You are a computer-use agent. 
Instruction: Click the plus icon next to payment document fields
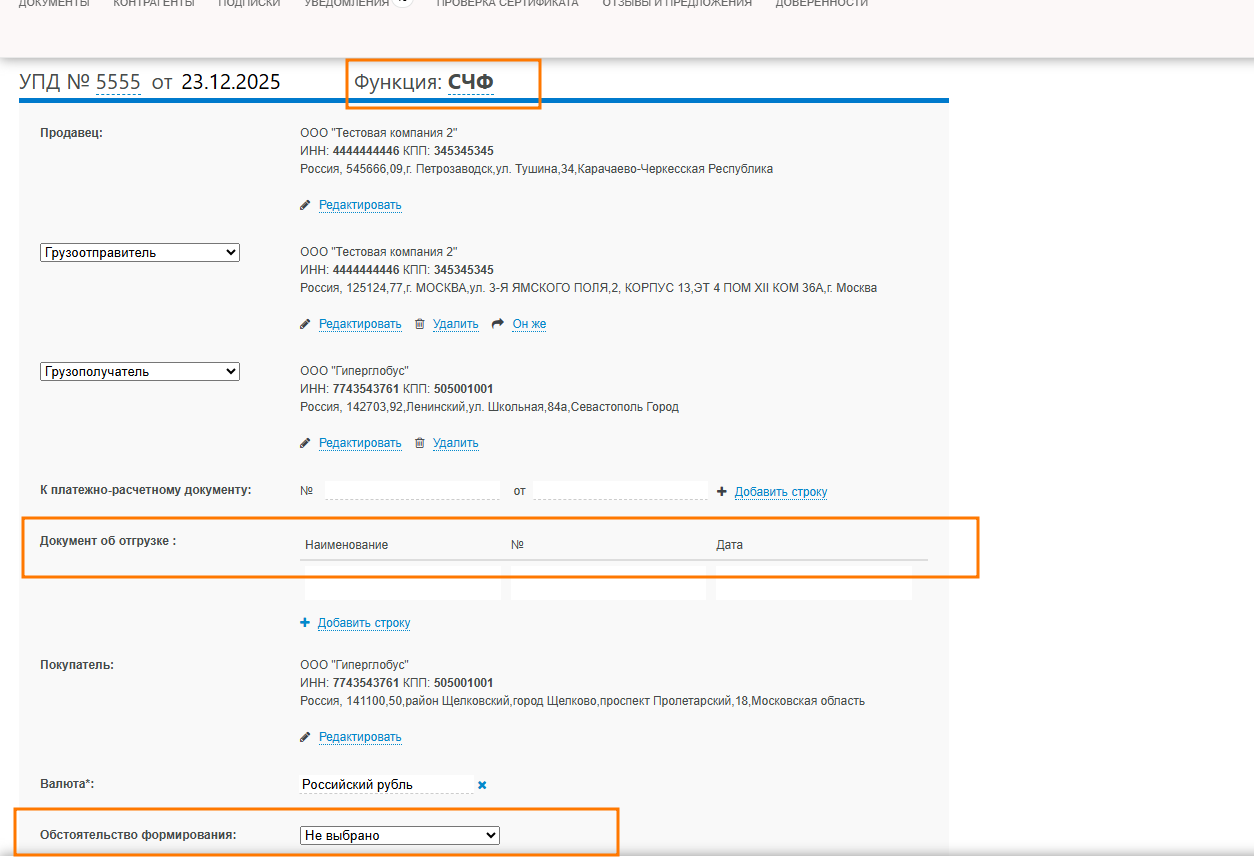pos(722,492)
